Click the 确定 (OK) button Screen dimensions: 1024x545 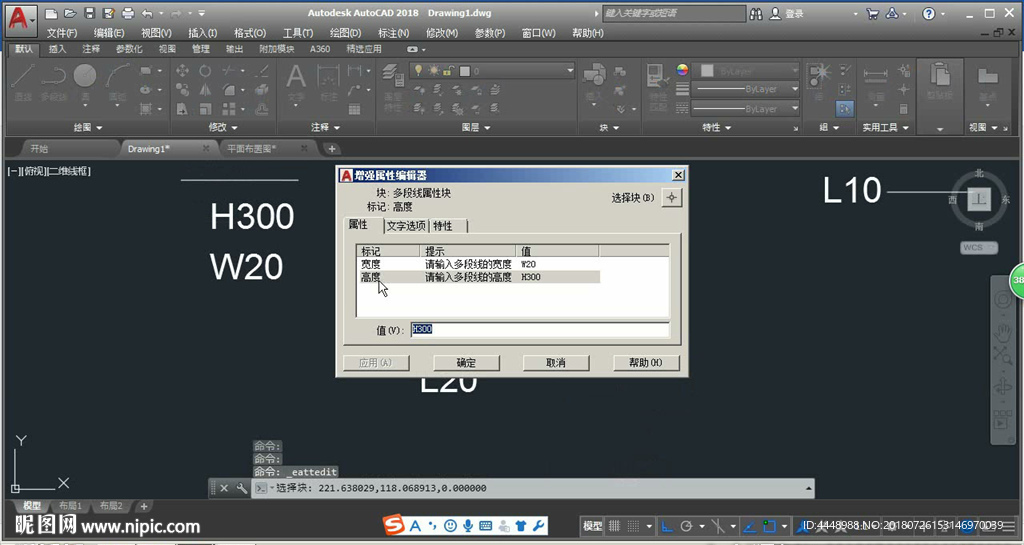coord(466,362)
